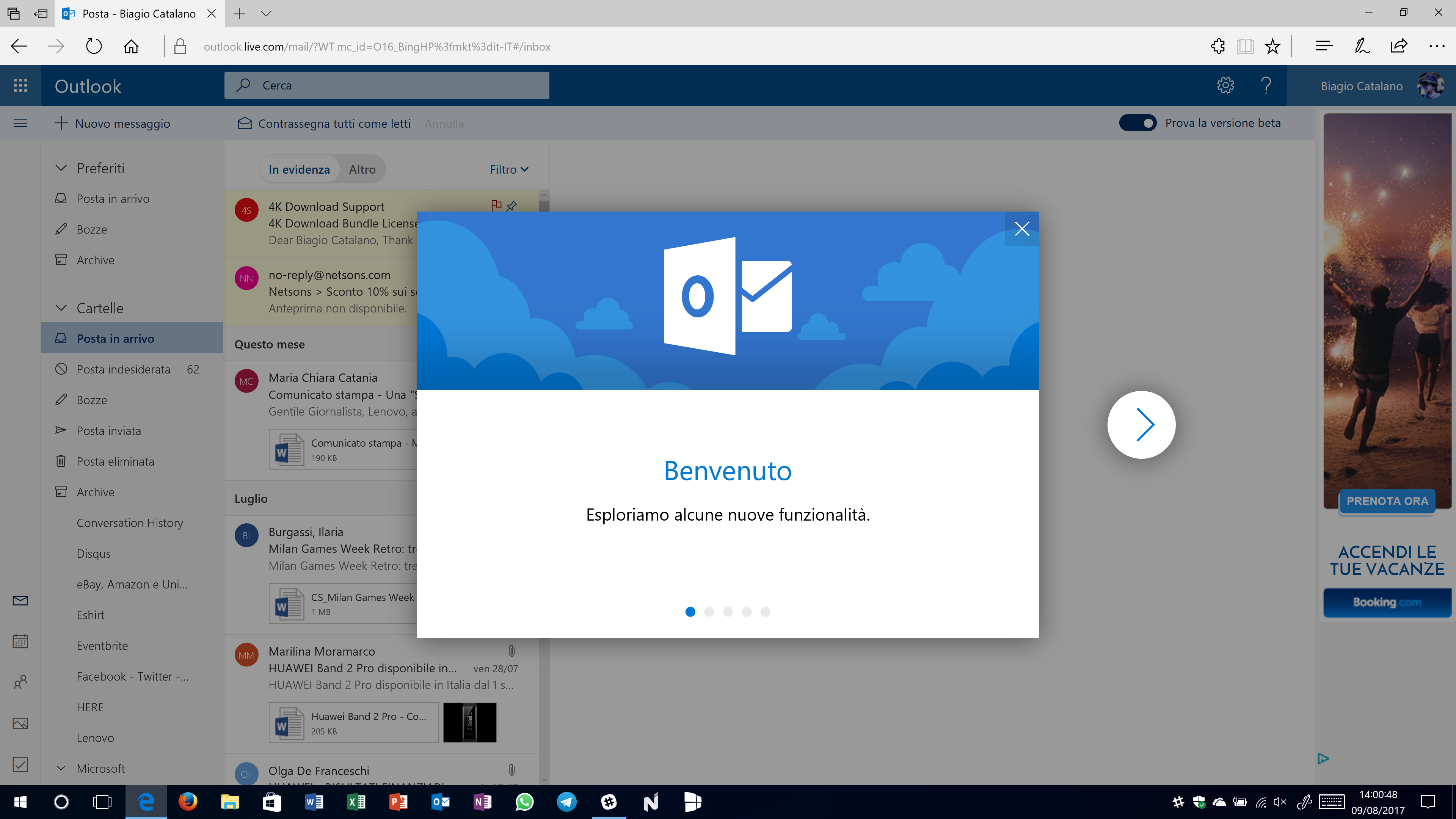Close the Benvenuto welcome dialog
The height and width of the screenshot is (819, 1456).
tap(1022, 229)
